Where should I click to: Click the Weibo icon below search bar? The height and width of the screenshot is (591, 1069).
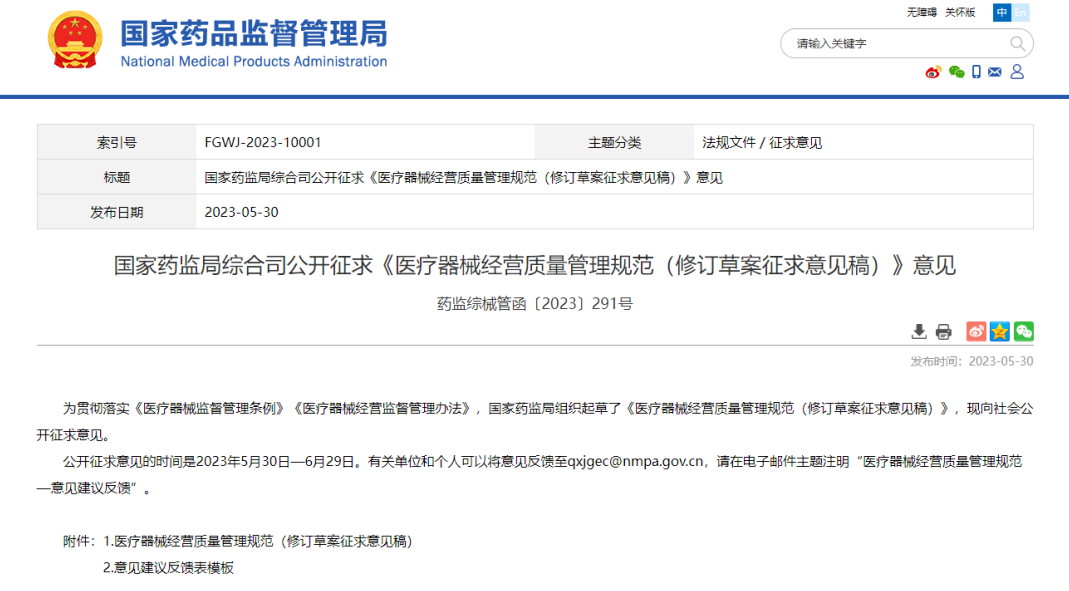click(933, 72)
